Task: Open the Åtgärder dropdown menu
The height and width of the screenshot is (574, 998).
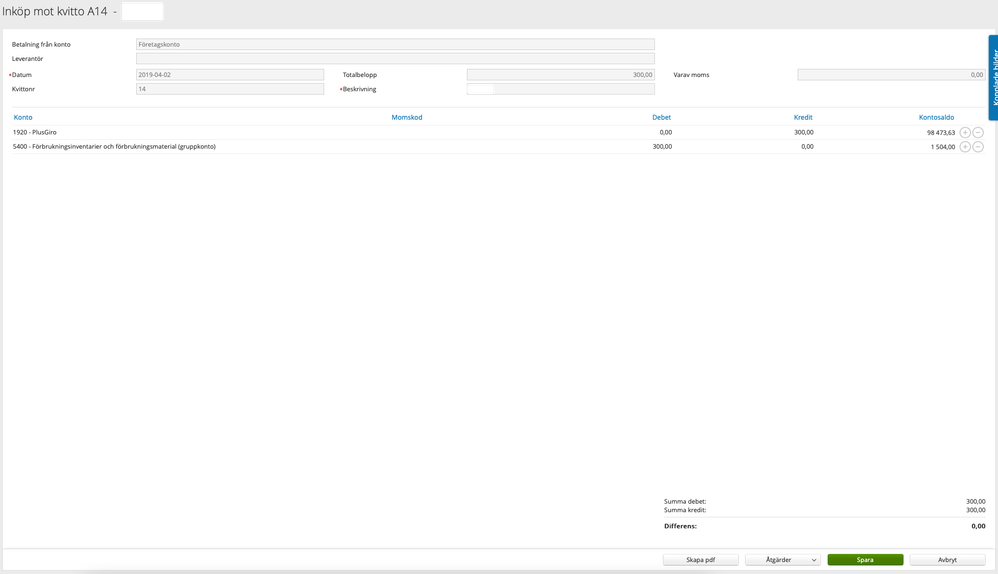Action: (x=783, y=560)
